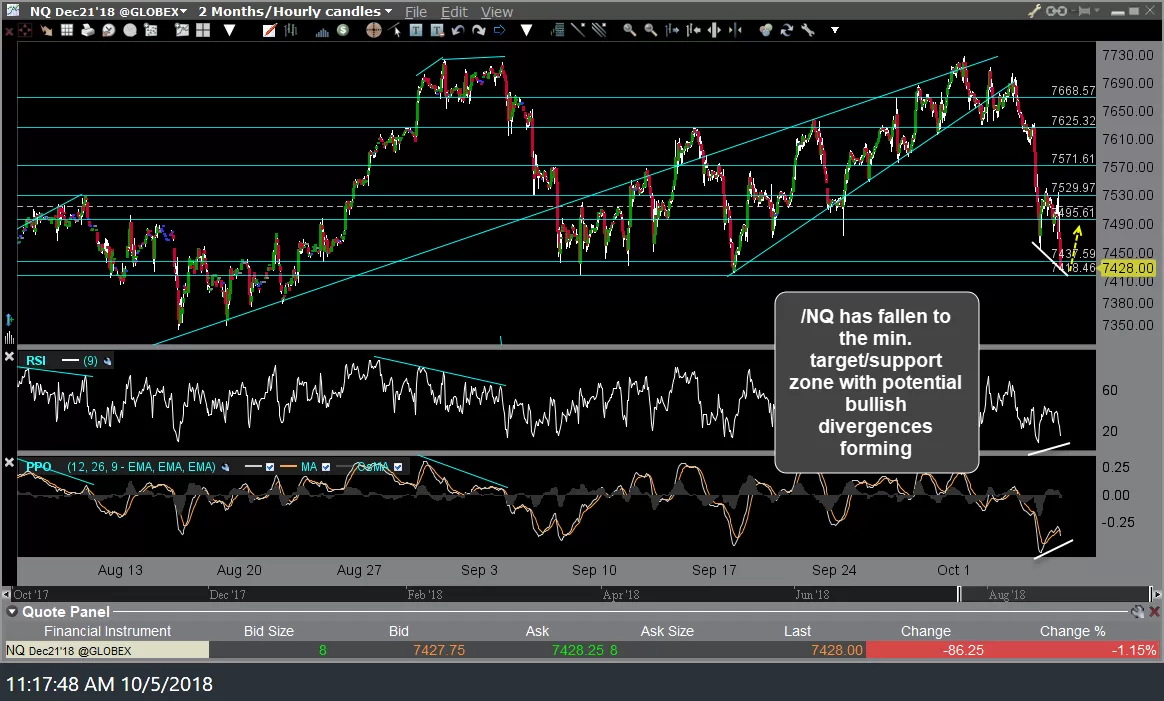
Task: Open RSI indicator settings wrench
Action: (108, 361)
